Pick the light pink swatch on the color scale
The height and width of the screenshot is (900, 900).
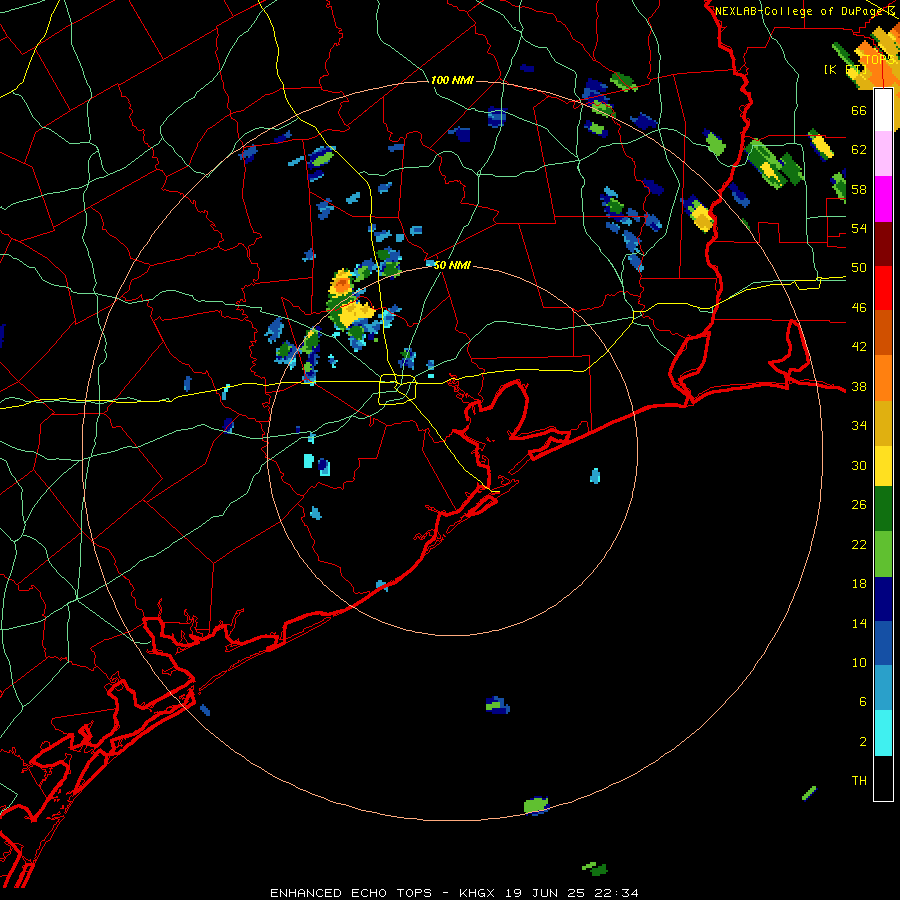883,153
